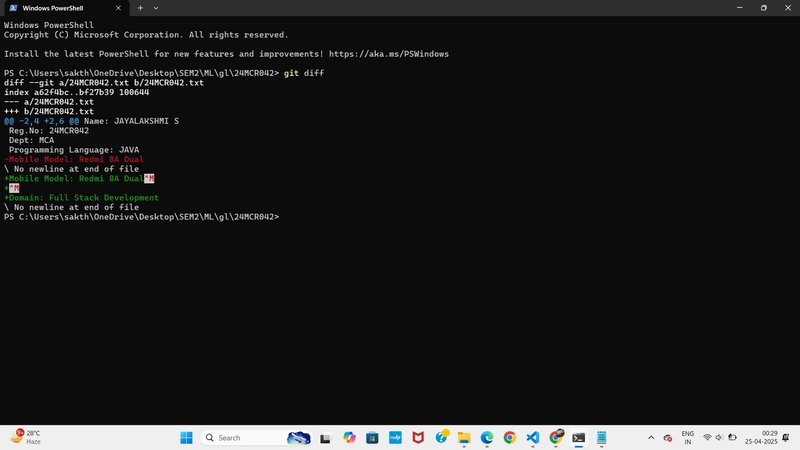Click the 'Programming Language: JAVA' line
The height and width of the screenshot is (450, 800).
[73, 150]
